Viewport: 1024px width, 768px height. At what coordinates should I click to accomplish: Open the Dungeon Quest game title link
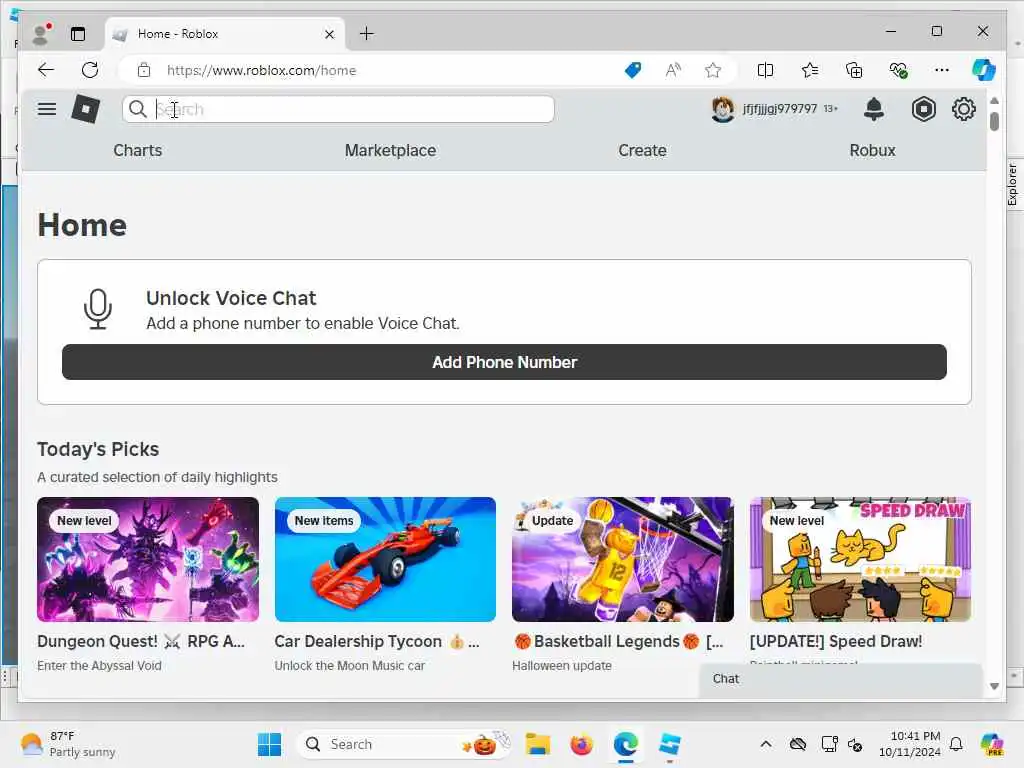click(x=141, y=641)
